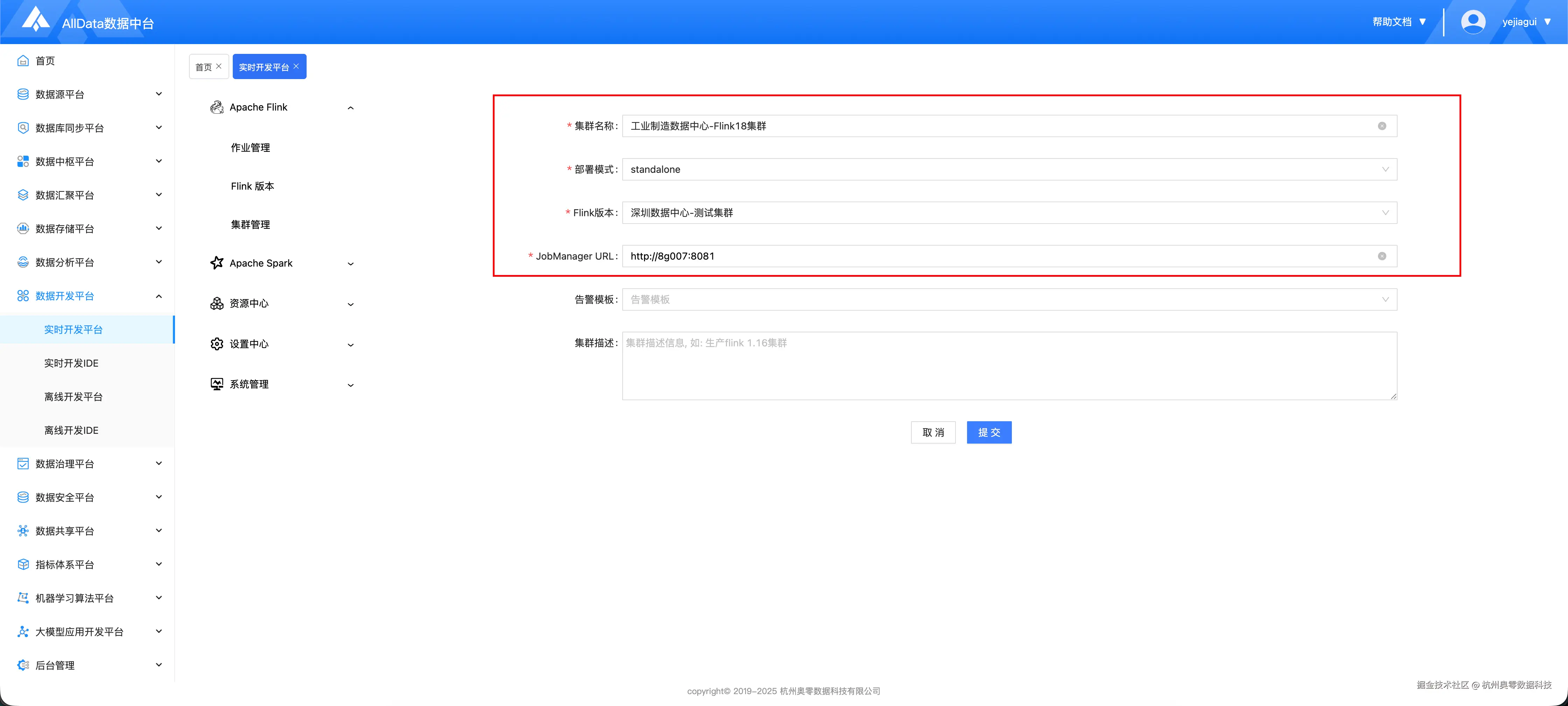
Task: Clear the 集群名称 field using the clear icon
Action: (x=1382, y=126)
